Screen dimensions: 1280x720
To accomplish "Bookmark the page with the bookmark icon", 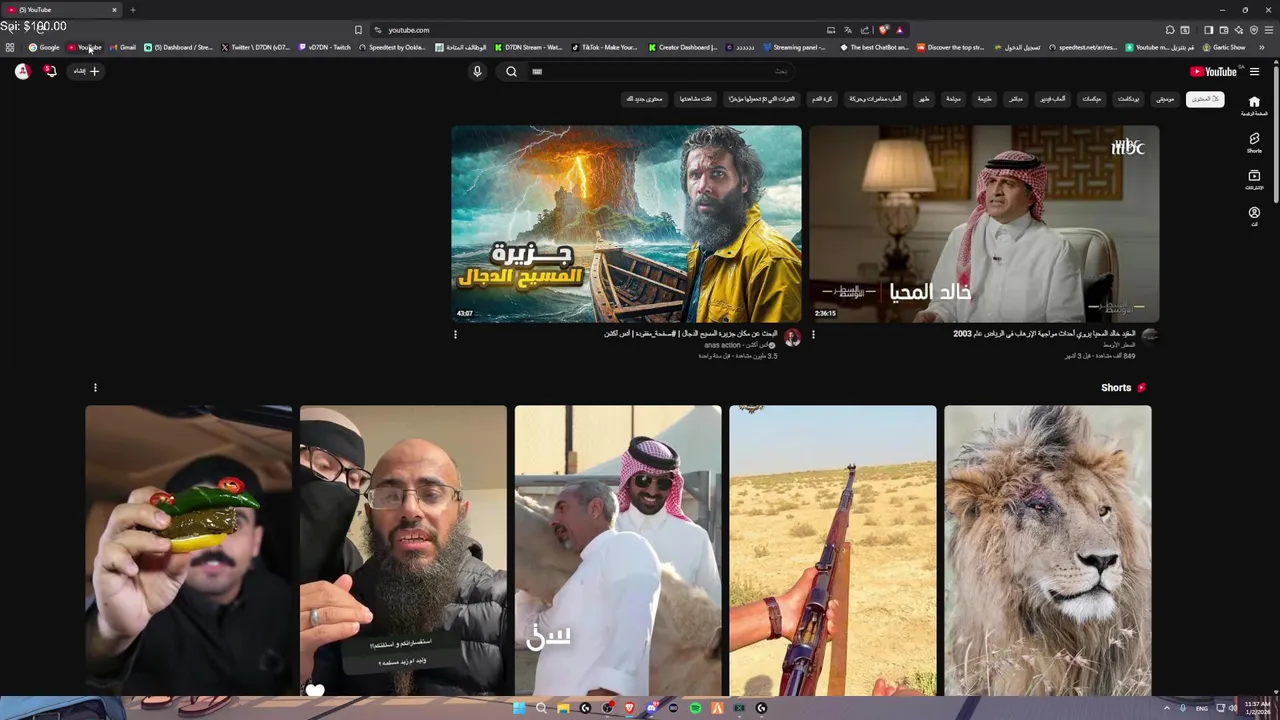I will [358, 30].
